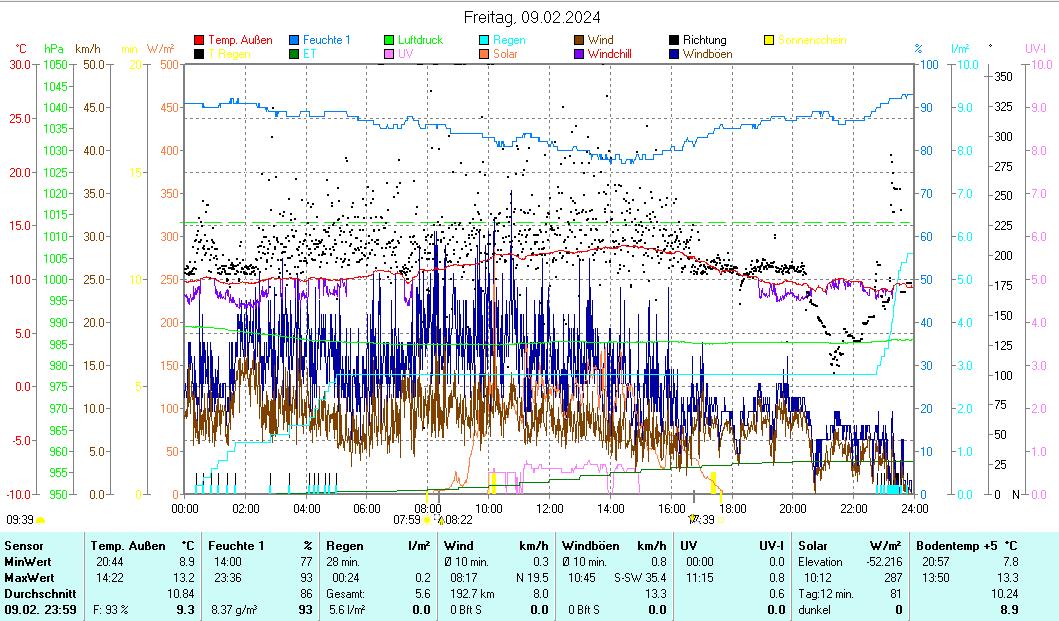The image size is (1059, 621).
Task: Click the red Temp. Außen legend swatch
Action: (200, 41)
